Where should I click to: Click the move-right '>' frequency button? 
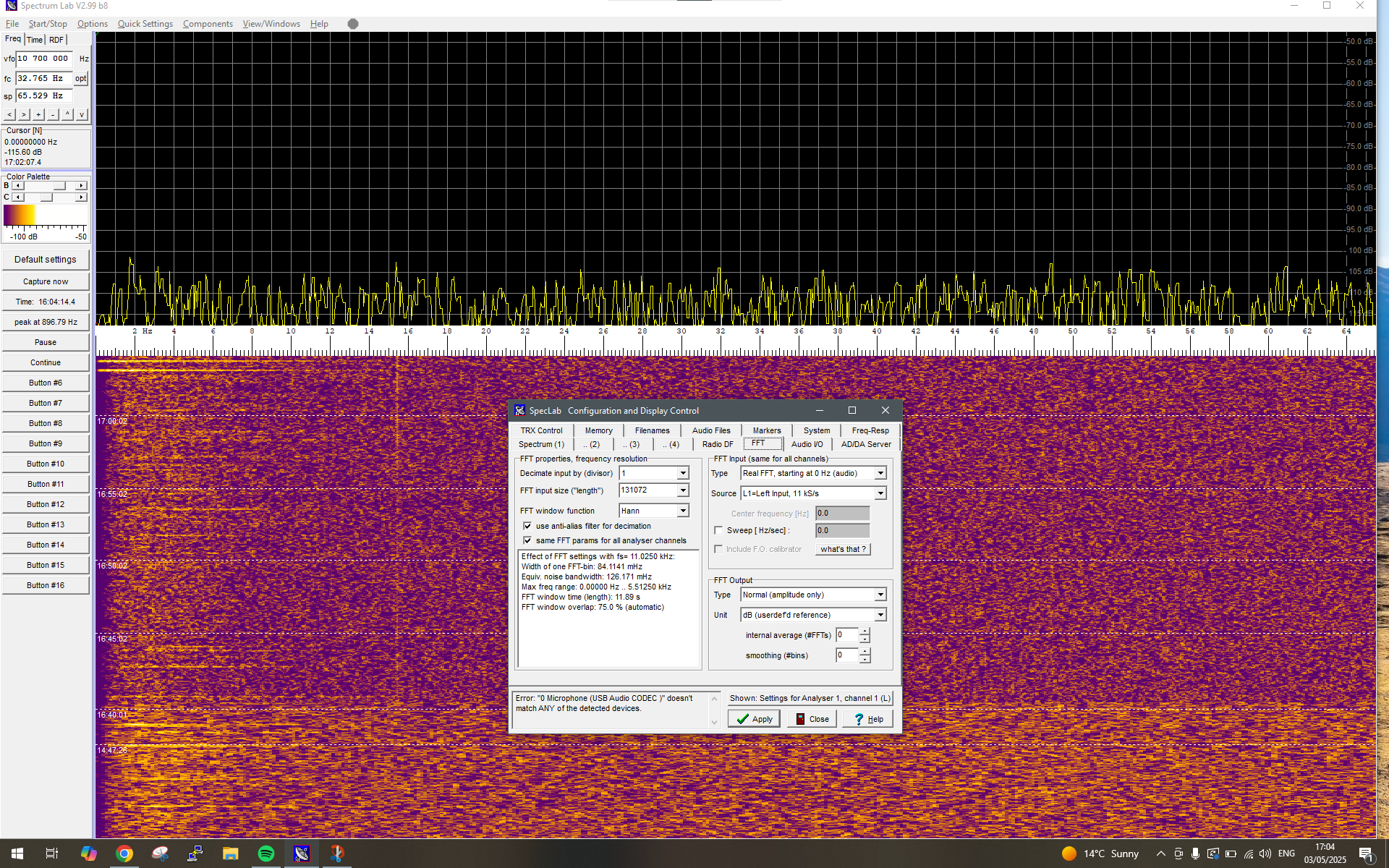[x=24, y=114]
